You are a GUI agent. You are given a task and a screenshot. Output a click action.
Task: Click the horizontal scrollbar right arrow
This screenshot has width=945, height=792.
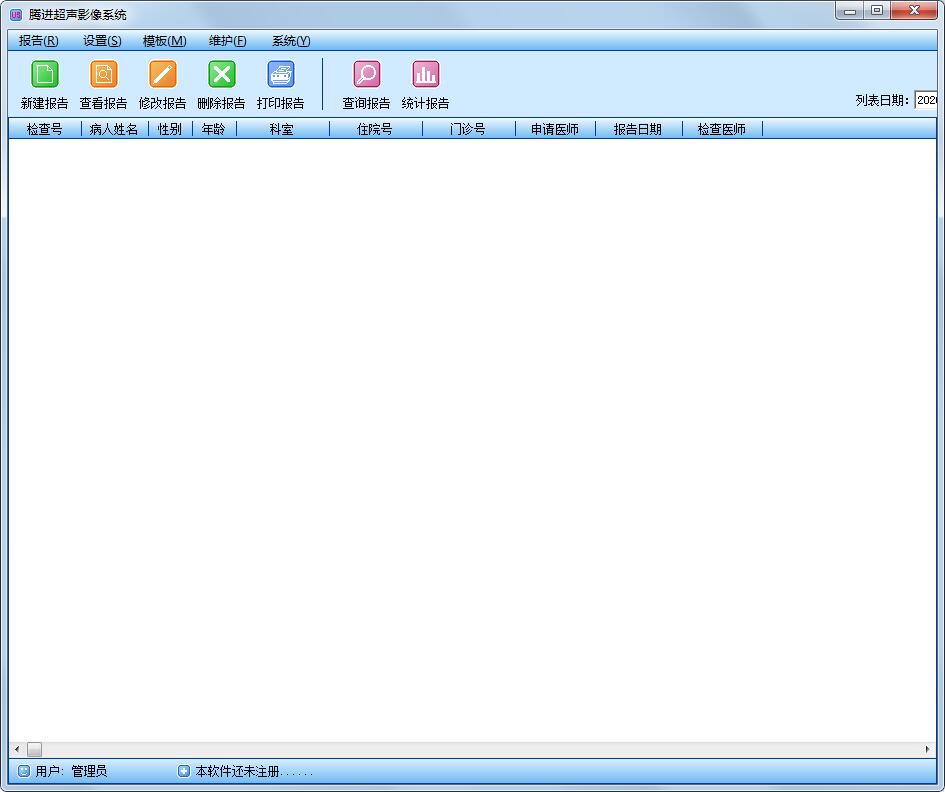coord(928,749)
